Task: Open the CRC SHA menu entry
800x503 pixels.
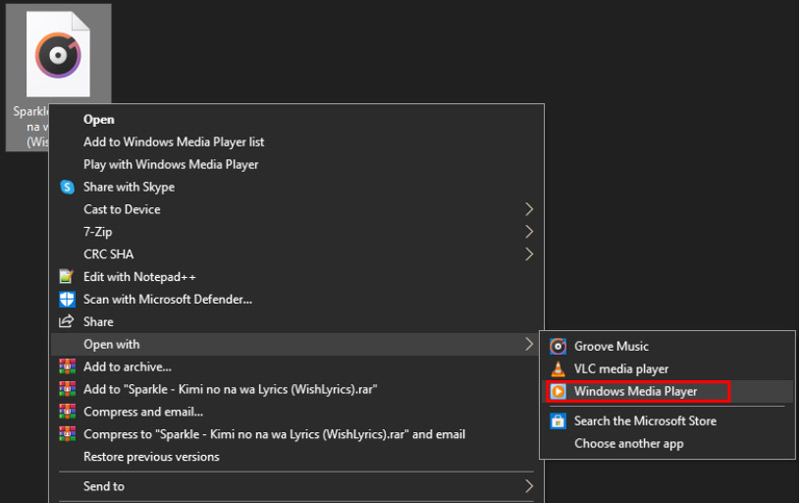Action: click(297, 254)
